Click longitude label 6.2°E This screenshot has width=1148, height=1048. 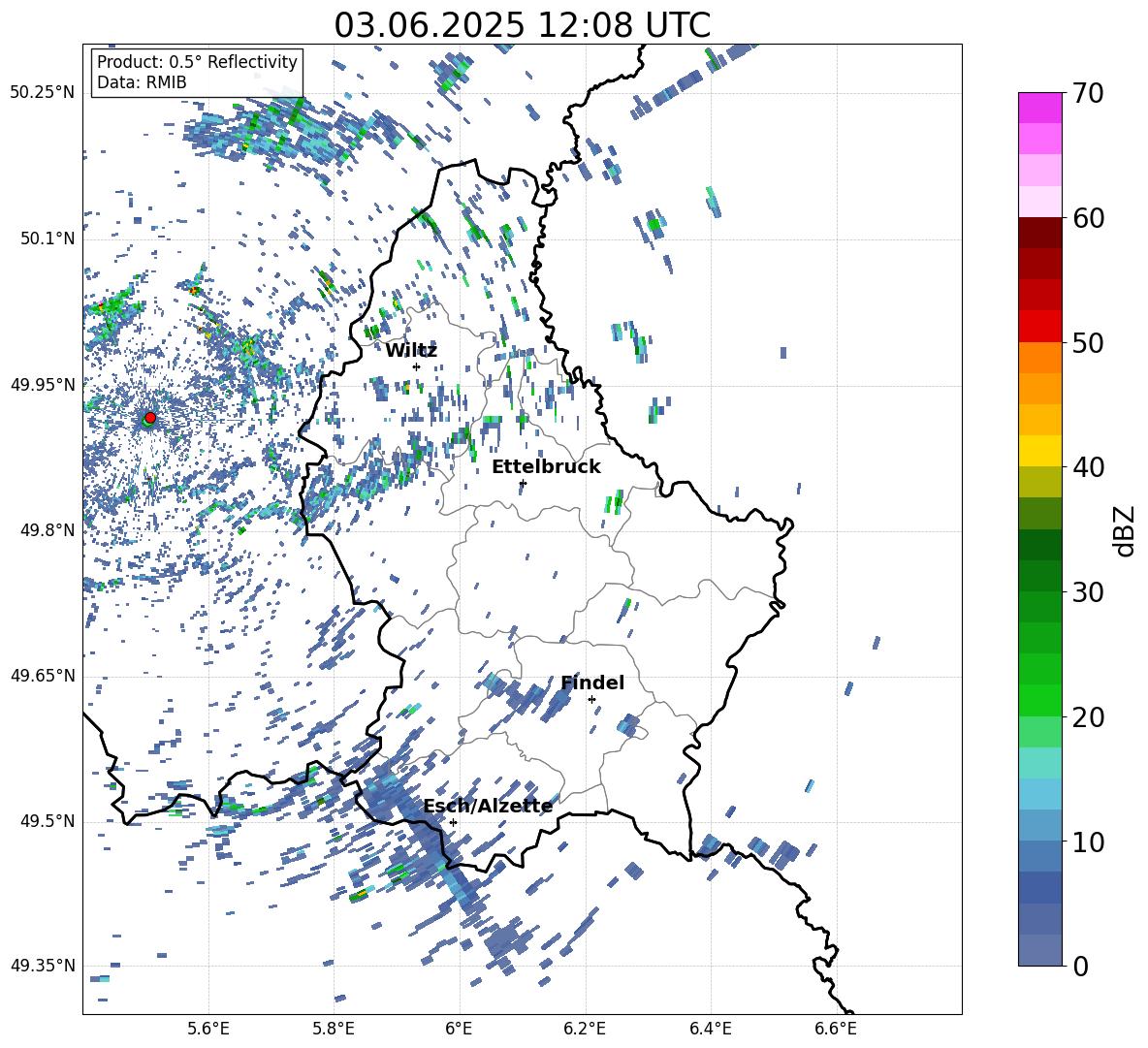(x=585, y=1029)
